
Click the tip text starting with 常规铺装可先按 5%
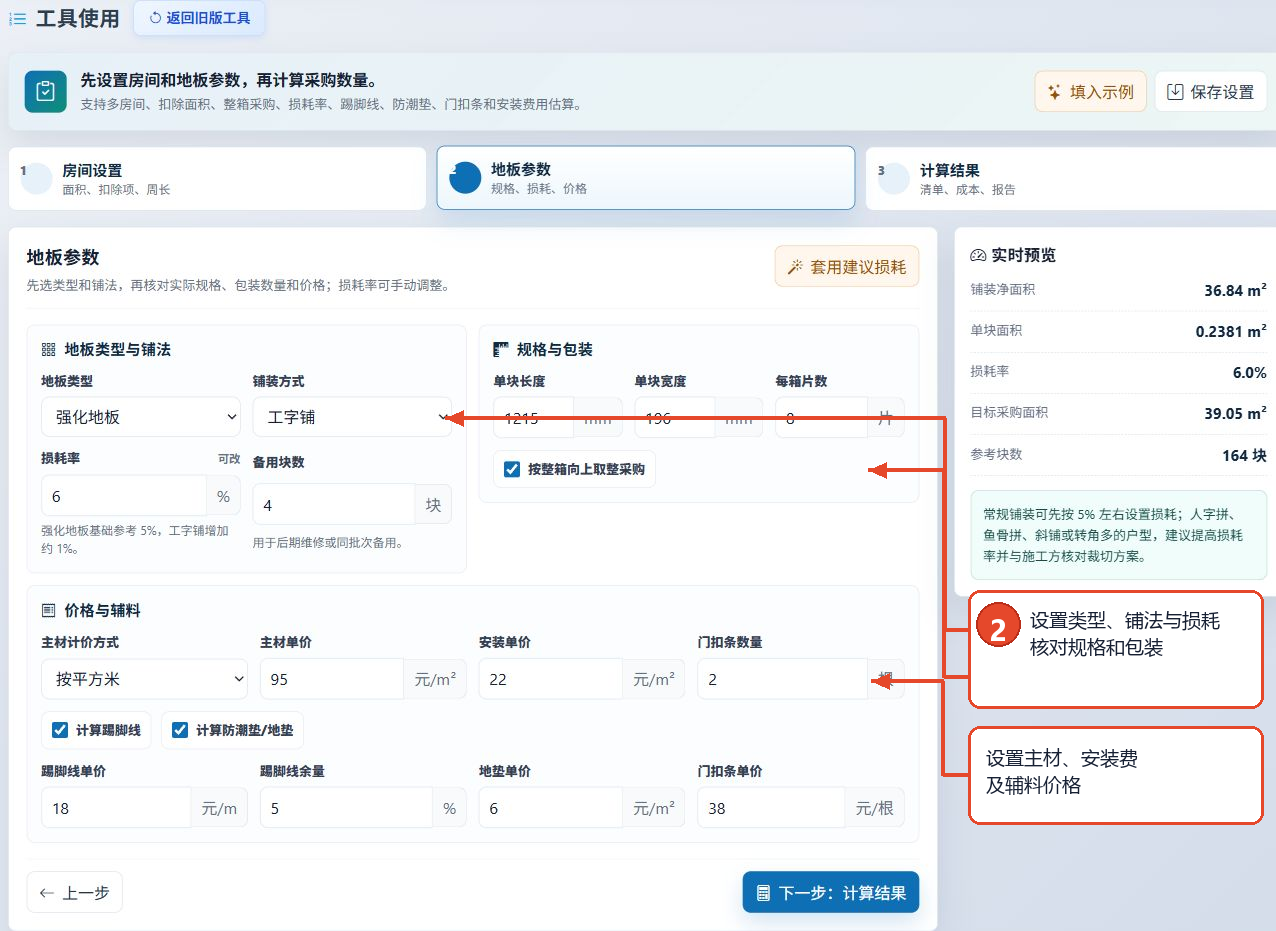[x=1113, y=535]
